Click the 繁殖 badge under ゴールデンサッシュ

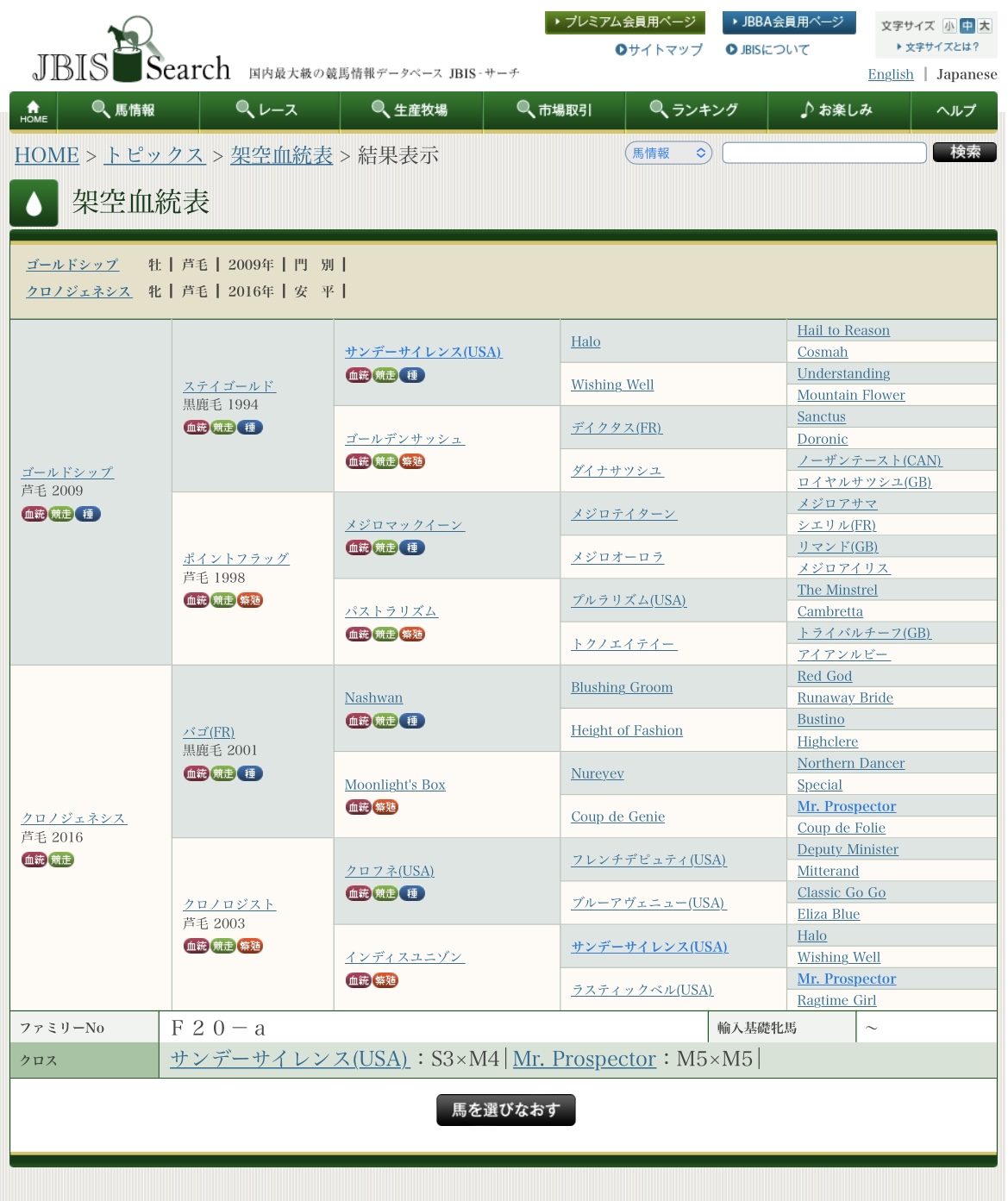click(x=412, y=462)
